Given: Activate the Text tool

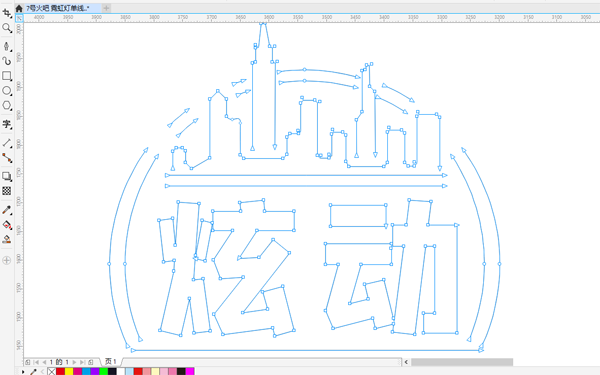Looking at the screenshot, I should click(7, 124).
